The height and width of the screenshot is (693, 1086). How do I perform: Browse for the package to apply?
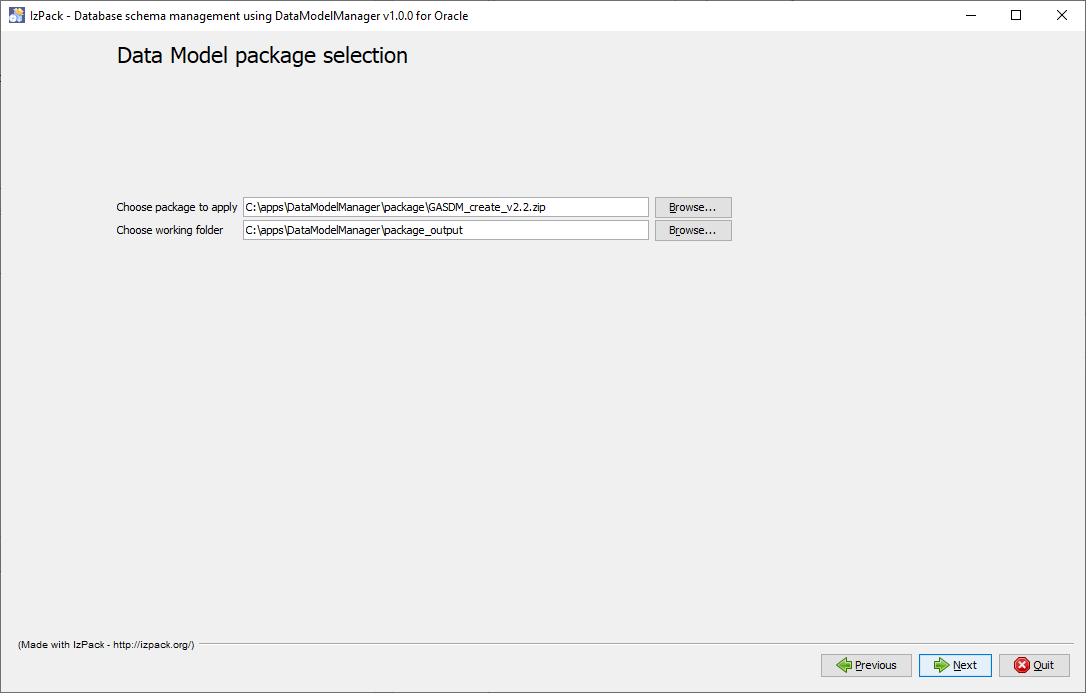[x=693, y=207]
